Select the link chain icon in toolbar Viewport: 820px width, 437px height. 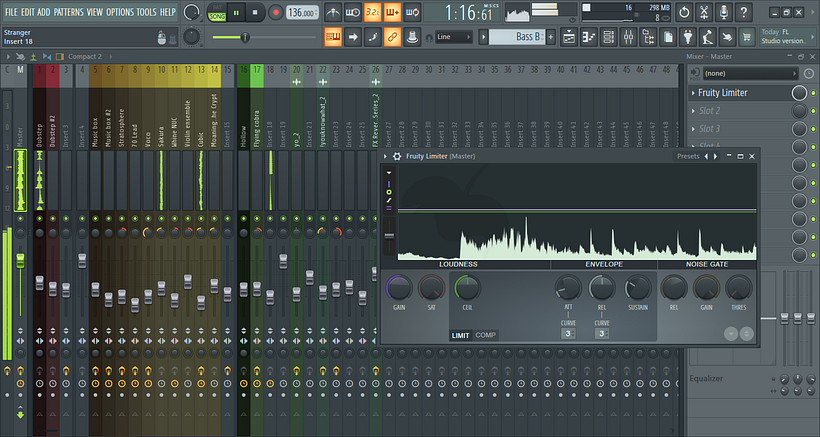click(x=393, y=37)
